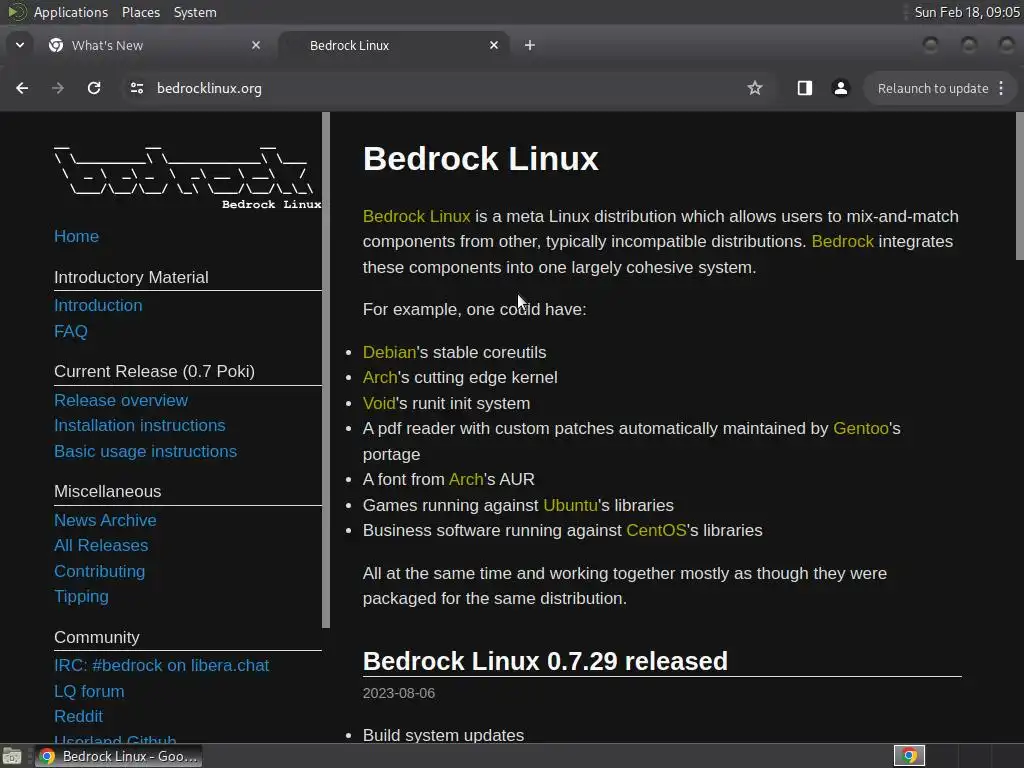Open the LQ forum link
This screenshot has width=1024, height=768.
89,692
